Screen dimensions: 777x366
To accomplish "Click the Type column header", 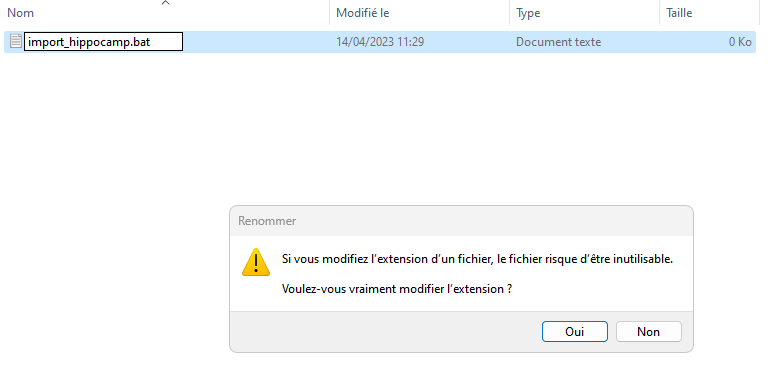I will click(x=528, y=13).
